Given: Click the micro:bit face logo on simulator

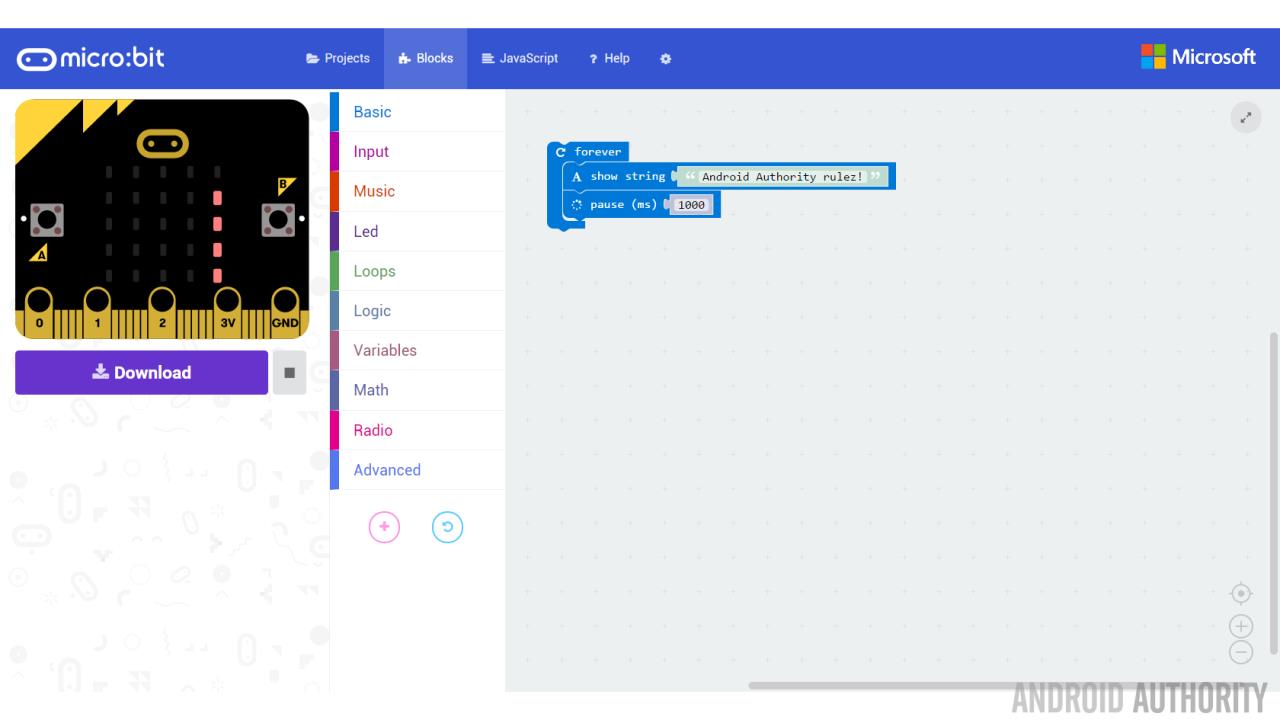Looking at the screenshot, I should 162,145.
